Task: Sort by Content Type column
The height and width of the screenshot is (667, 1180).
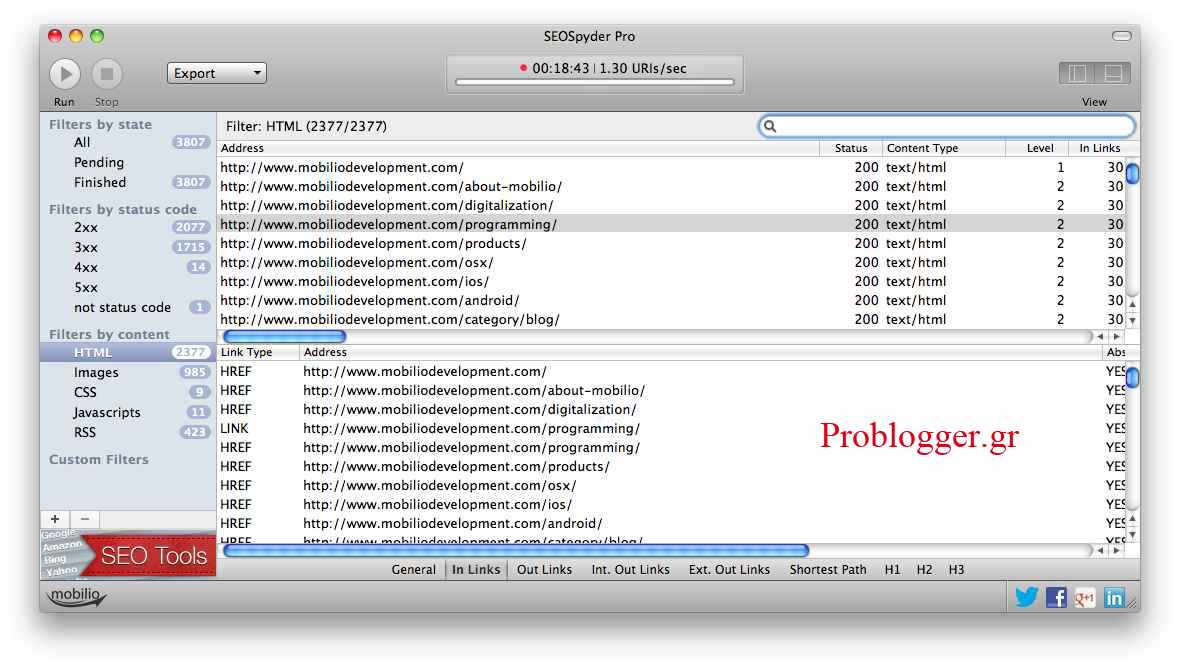Action: (944, 148)
